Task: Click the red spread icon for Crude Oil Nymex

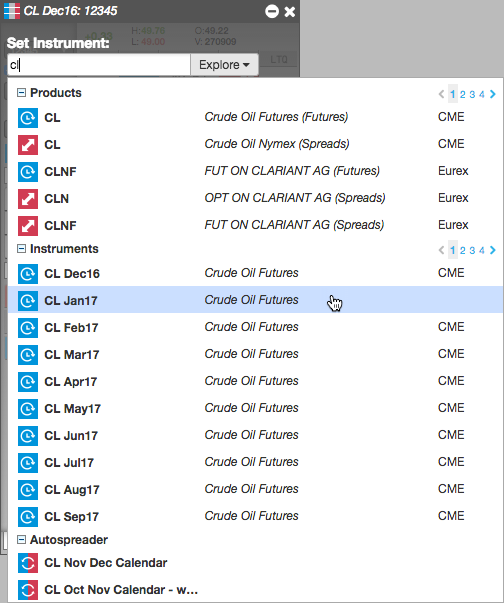Action: click(x=28, y=145)
